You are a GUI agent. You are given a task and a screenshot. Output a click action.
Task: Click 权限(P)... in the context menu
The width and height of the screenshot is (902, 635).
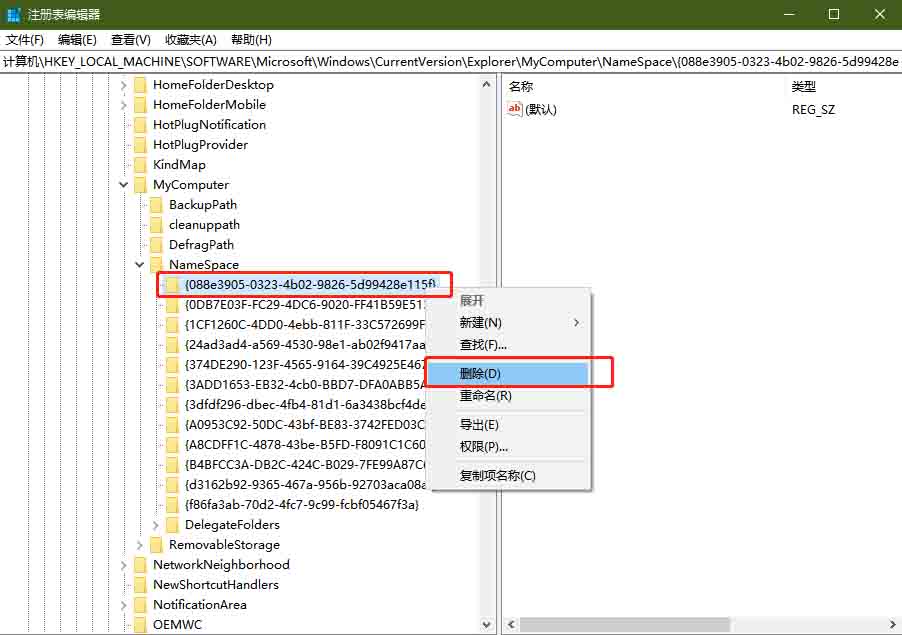pos(483,447)
